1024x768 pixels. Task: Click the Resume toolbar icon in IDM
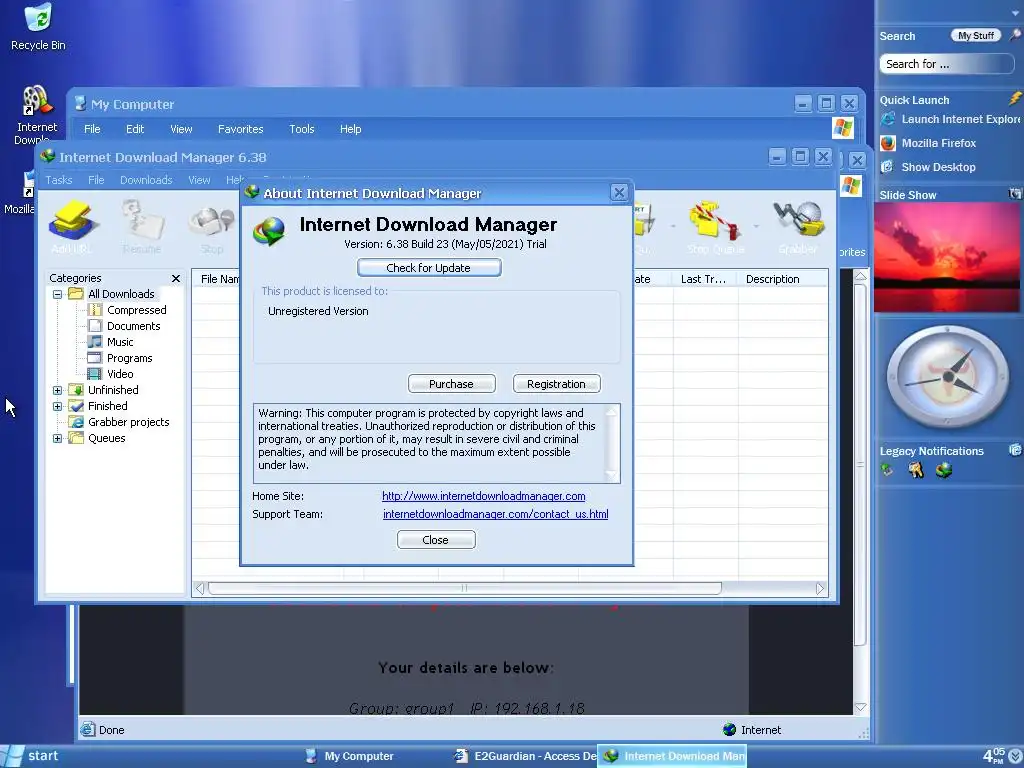click(x=142, y=227)
